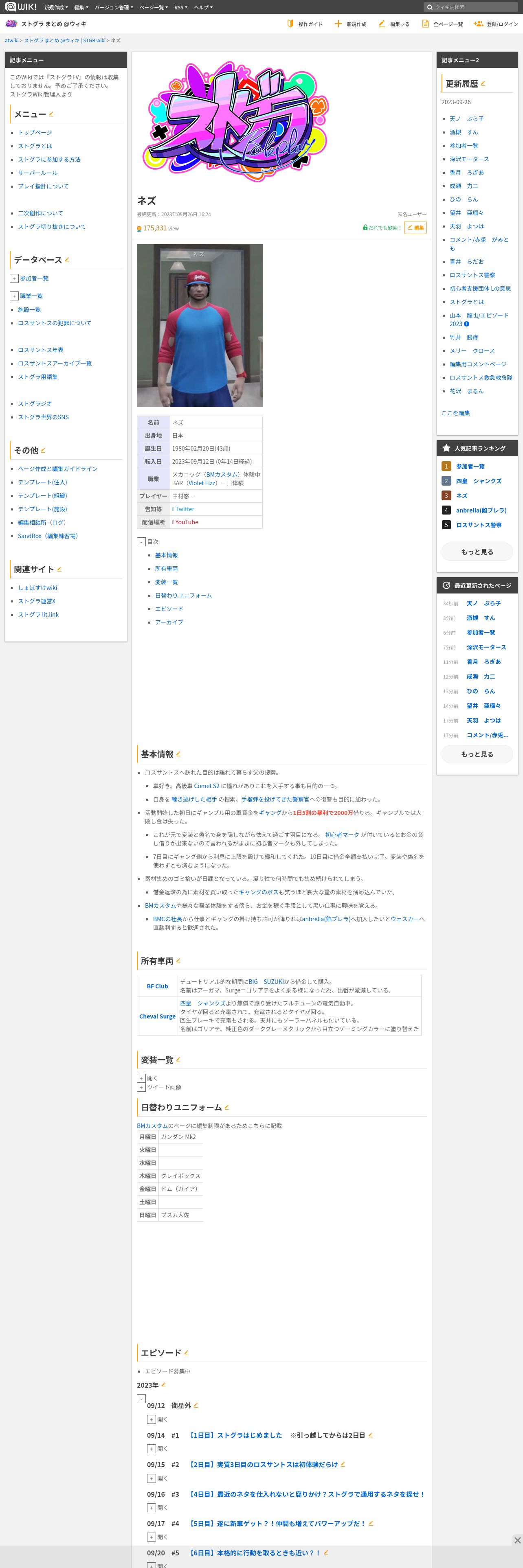Click the 基本情報 section edit pencil
The width and height of the screenshot is (523, 1568).
[178, 753]
